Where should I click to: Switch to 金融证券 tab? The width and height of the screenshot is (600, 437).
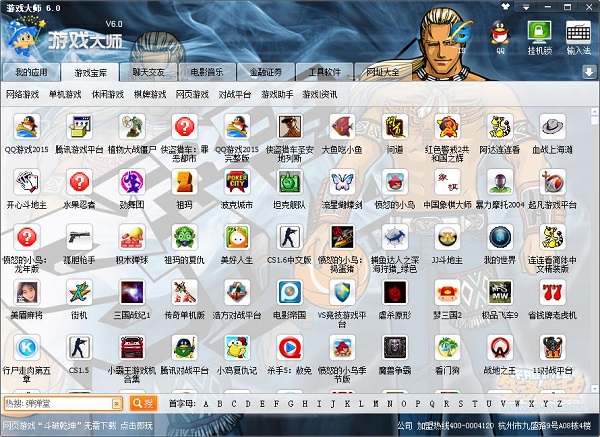coord(266,72)
